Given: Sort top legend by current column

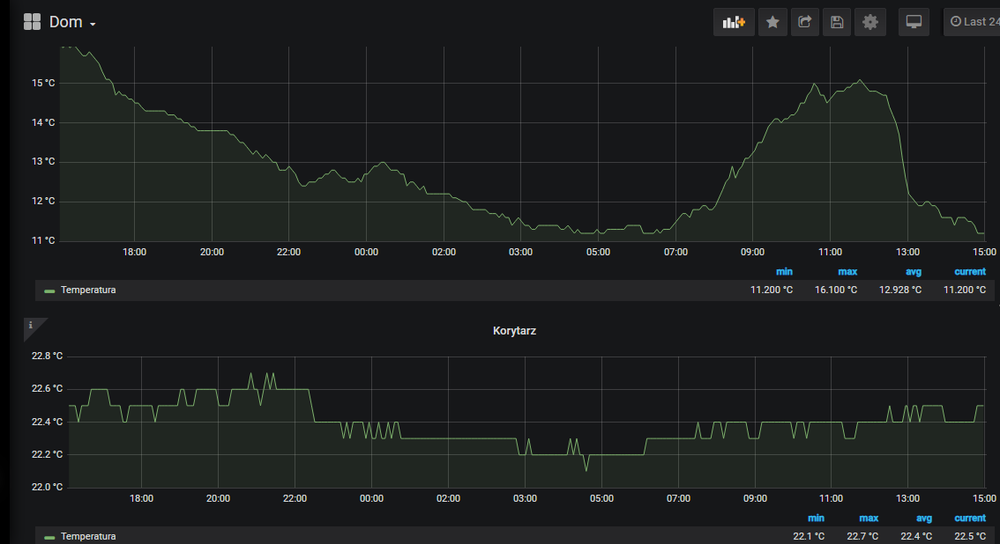Looking at the screenshot, I should click(x=969, y=271).
